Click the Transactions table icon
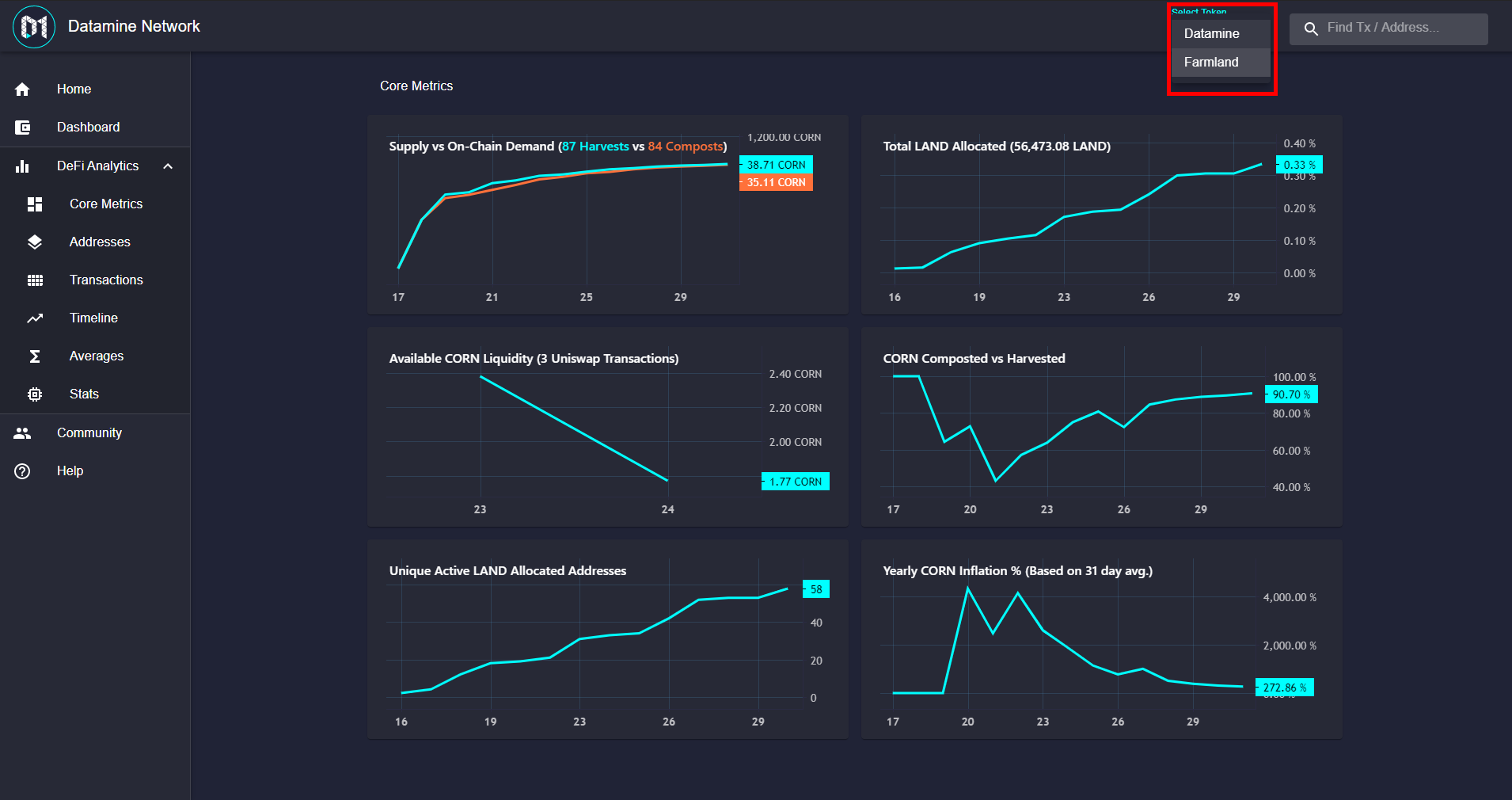Screen dimensions: 1512x800 (35, 280)
